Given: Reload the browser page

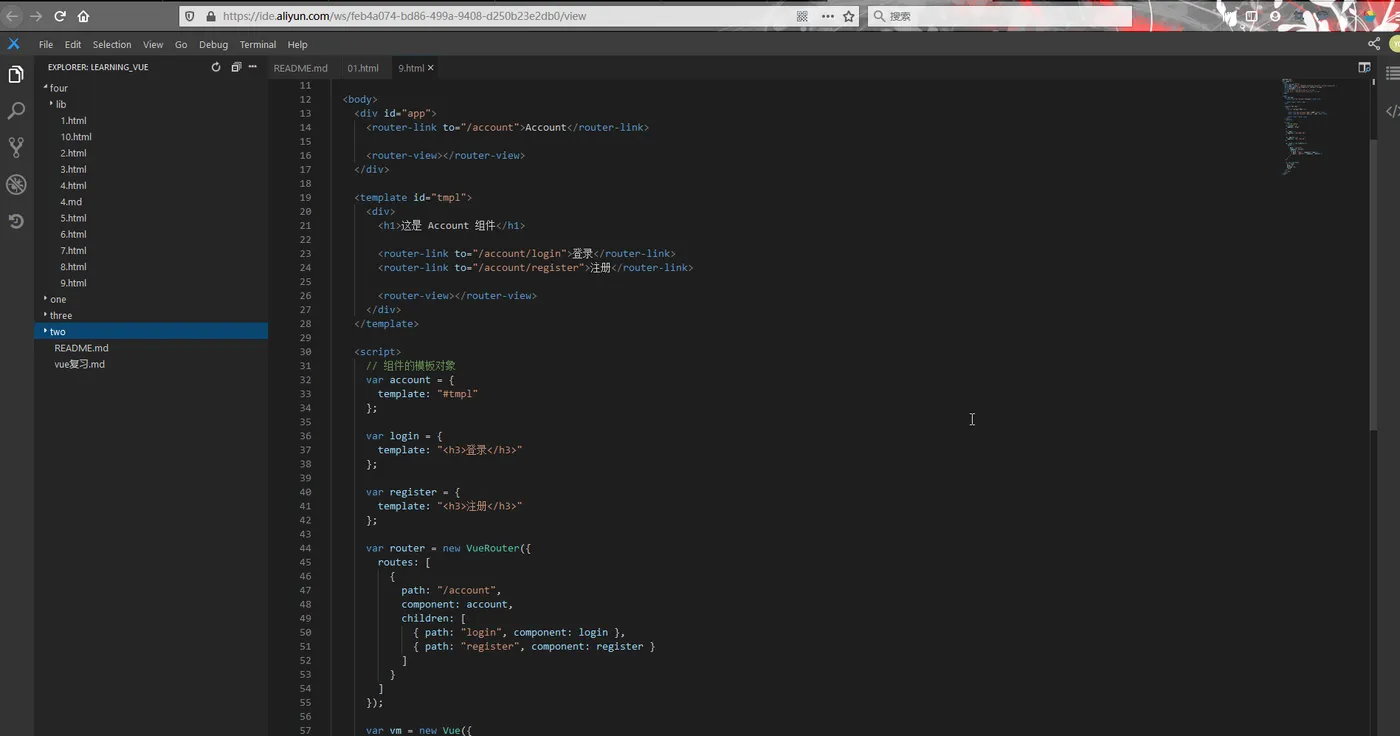Looking at the screenshot, I should point(60,16).
